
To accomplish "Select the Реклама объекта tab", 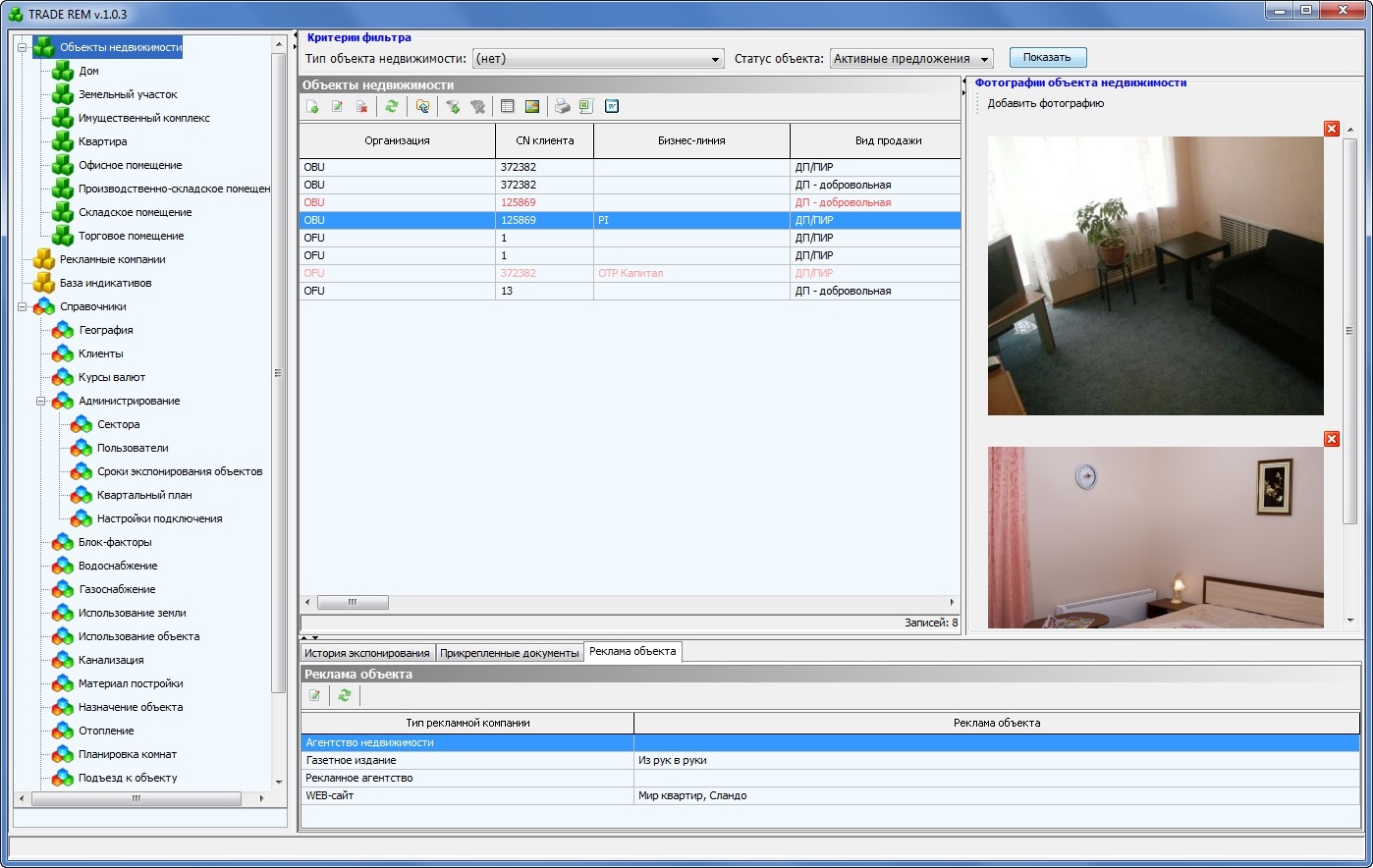I will tap(632, 652).
